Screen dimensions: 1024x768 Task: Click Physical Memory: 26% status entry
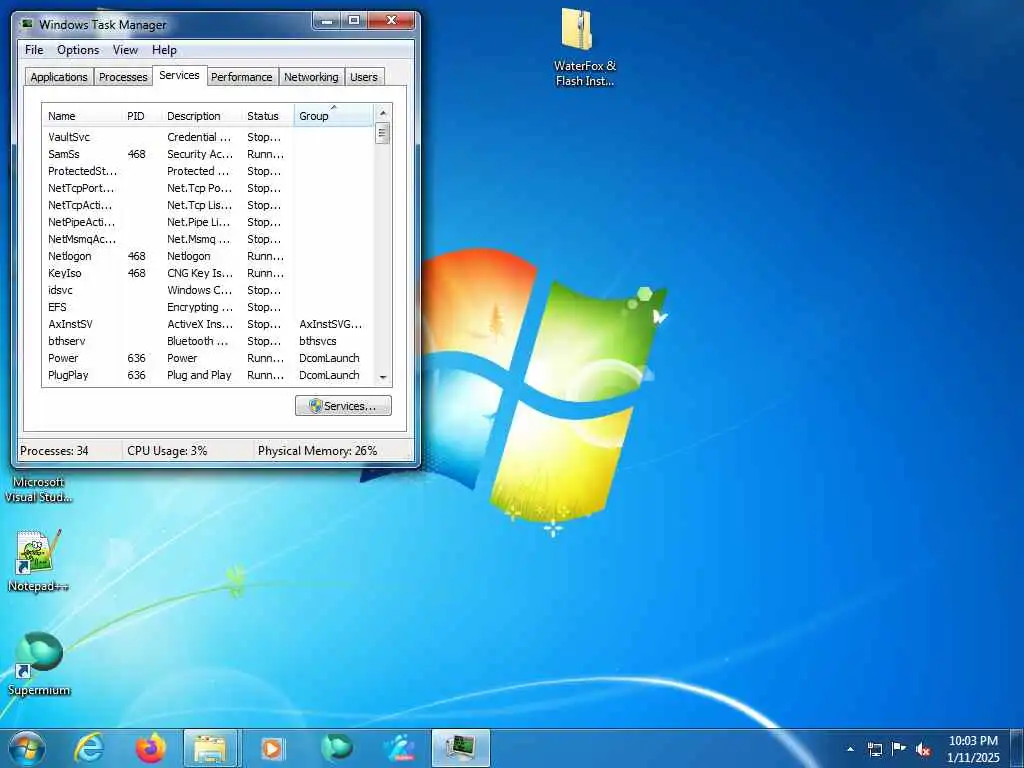tap(317, 451)
